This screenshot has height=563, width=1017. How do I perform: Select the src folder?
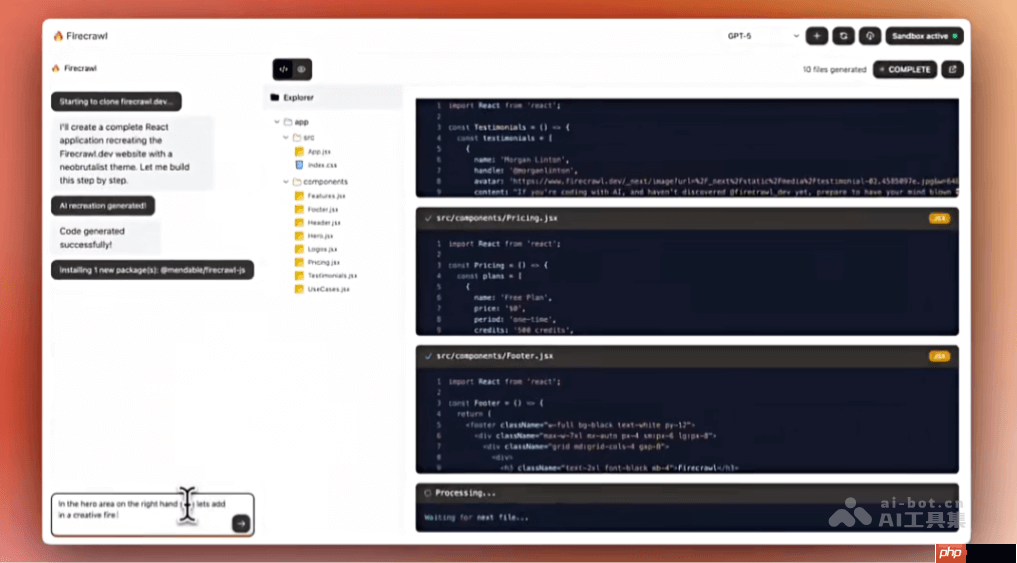point(304,138)
